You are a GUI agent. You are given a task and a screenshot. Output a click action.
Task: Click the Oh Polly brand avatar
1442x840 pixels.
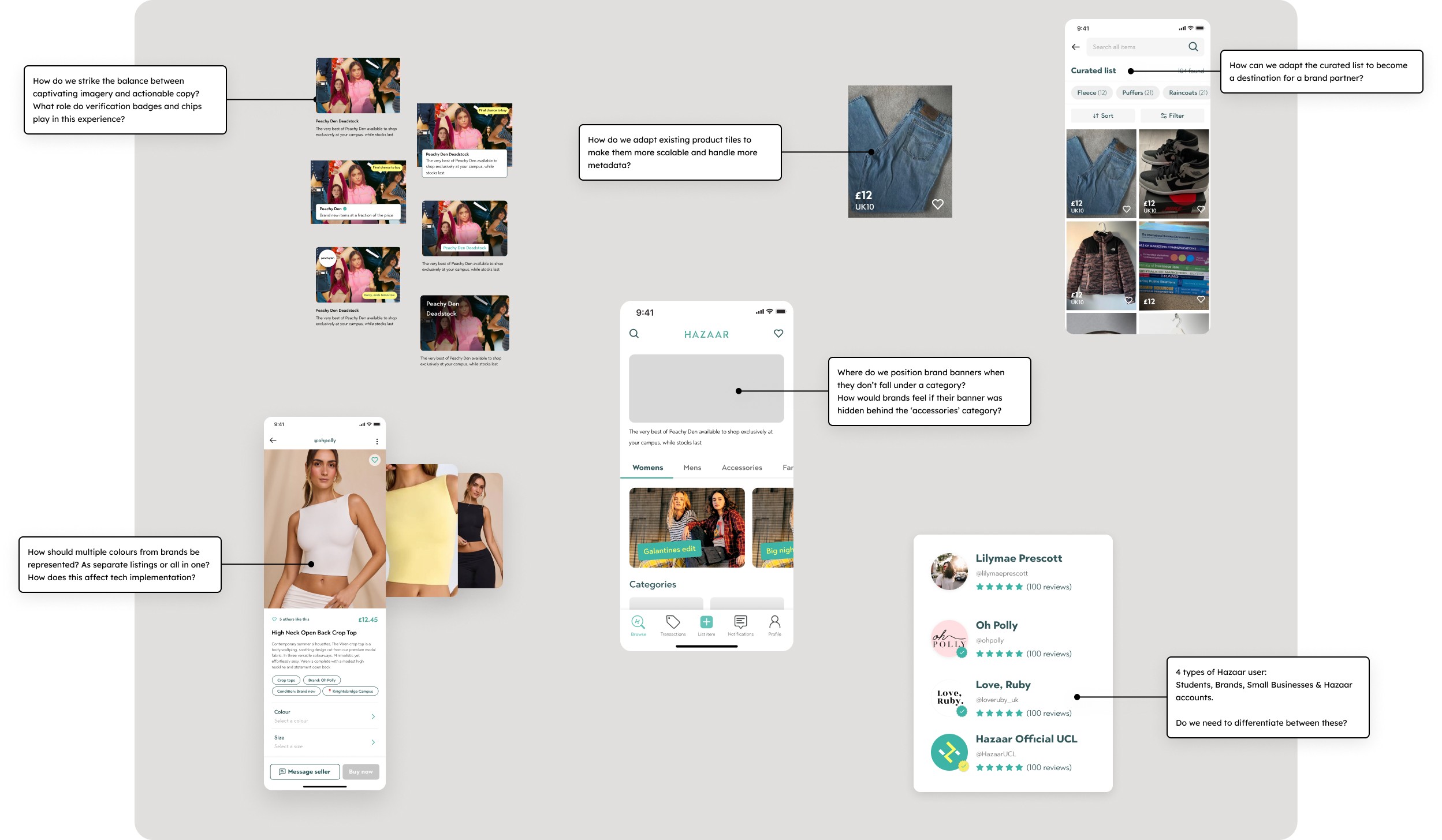pyautogui.click(x=949, y=639)
